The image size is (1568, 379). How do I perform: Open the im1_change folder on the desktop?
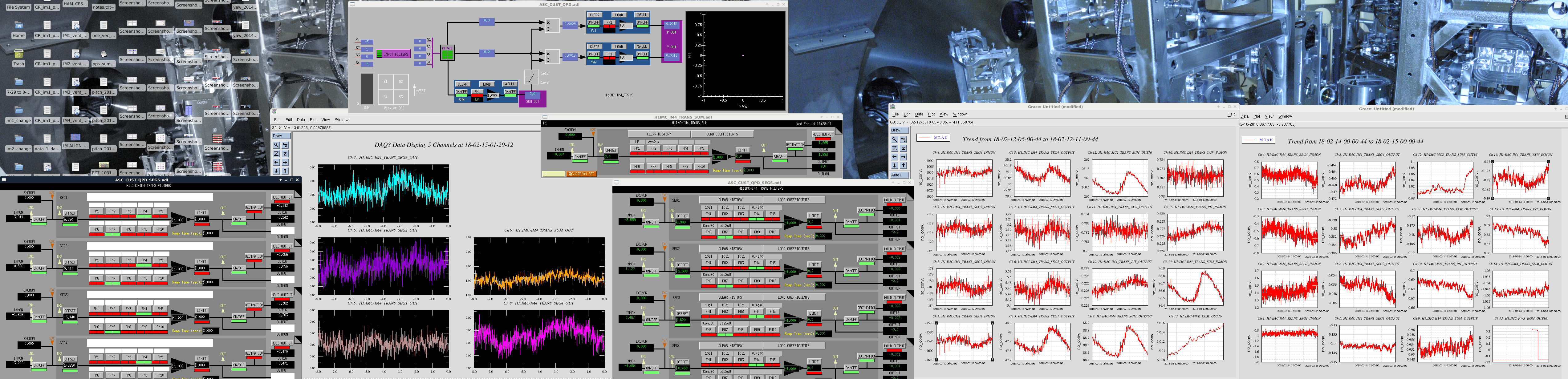19,112
